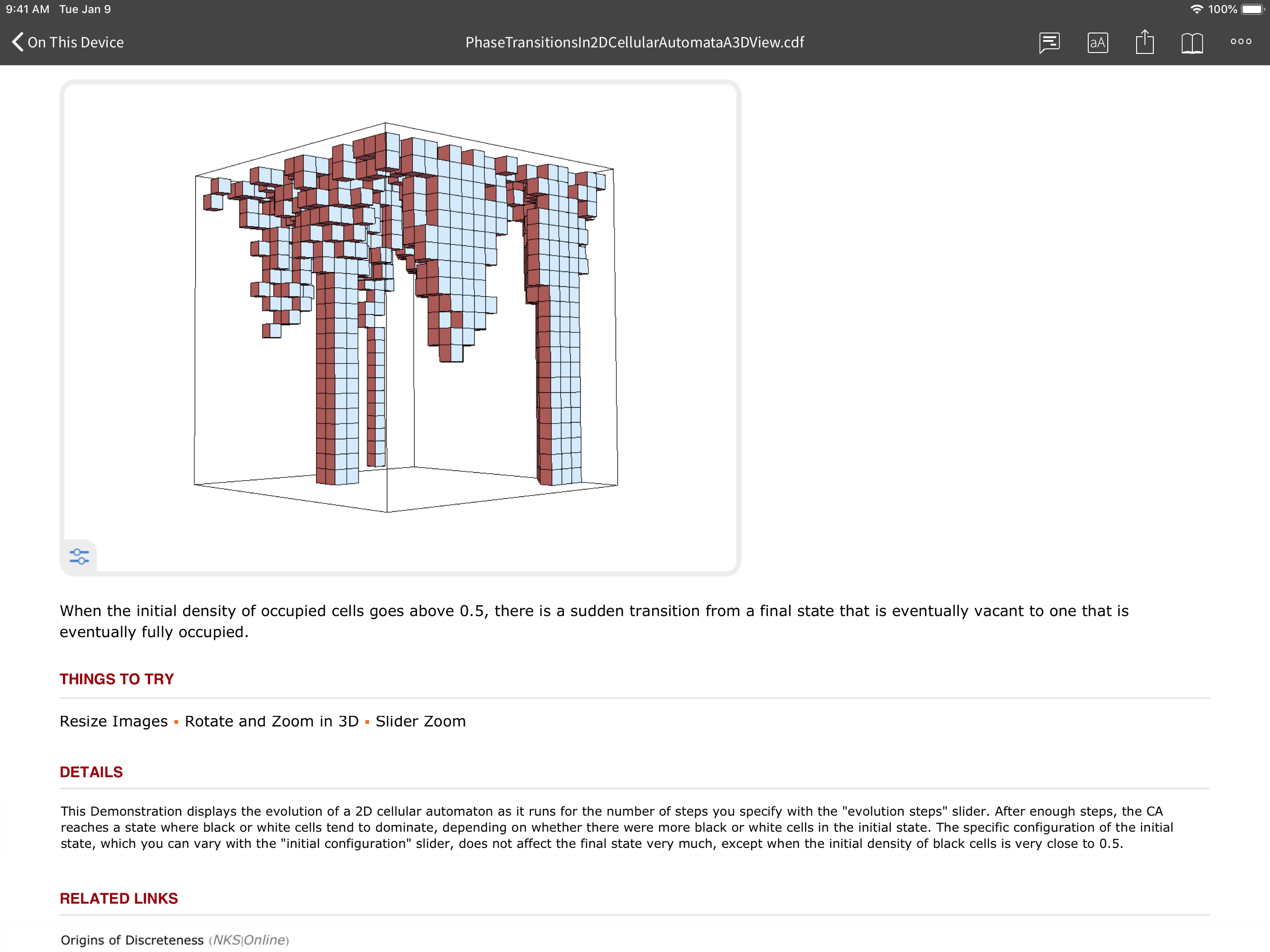Open the book reader icon
The height and width of the screenshot is (952, 1270).
1192,42
